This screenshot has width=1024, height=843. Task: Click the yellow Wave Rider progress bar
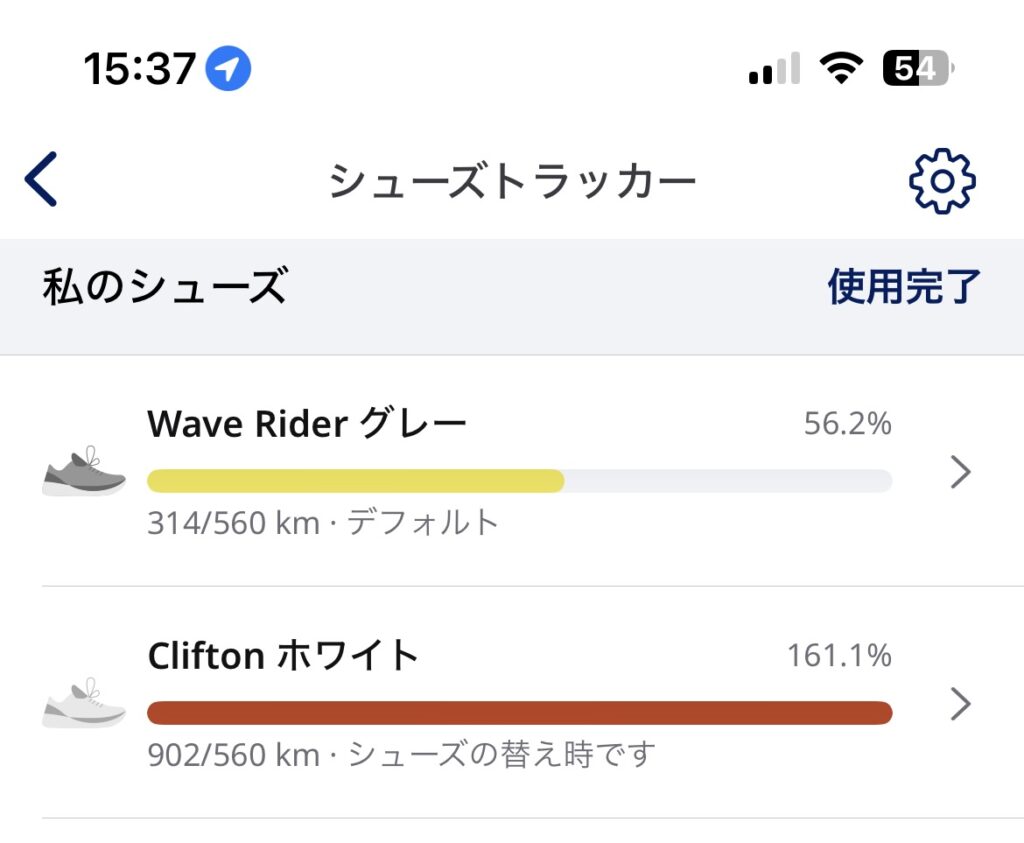tap(355, 481)
